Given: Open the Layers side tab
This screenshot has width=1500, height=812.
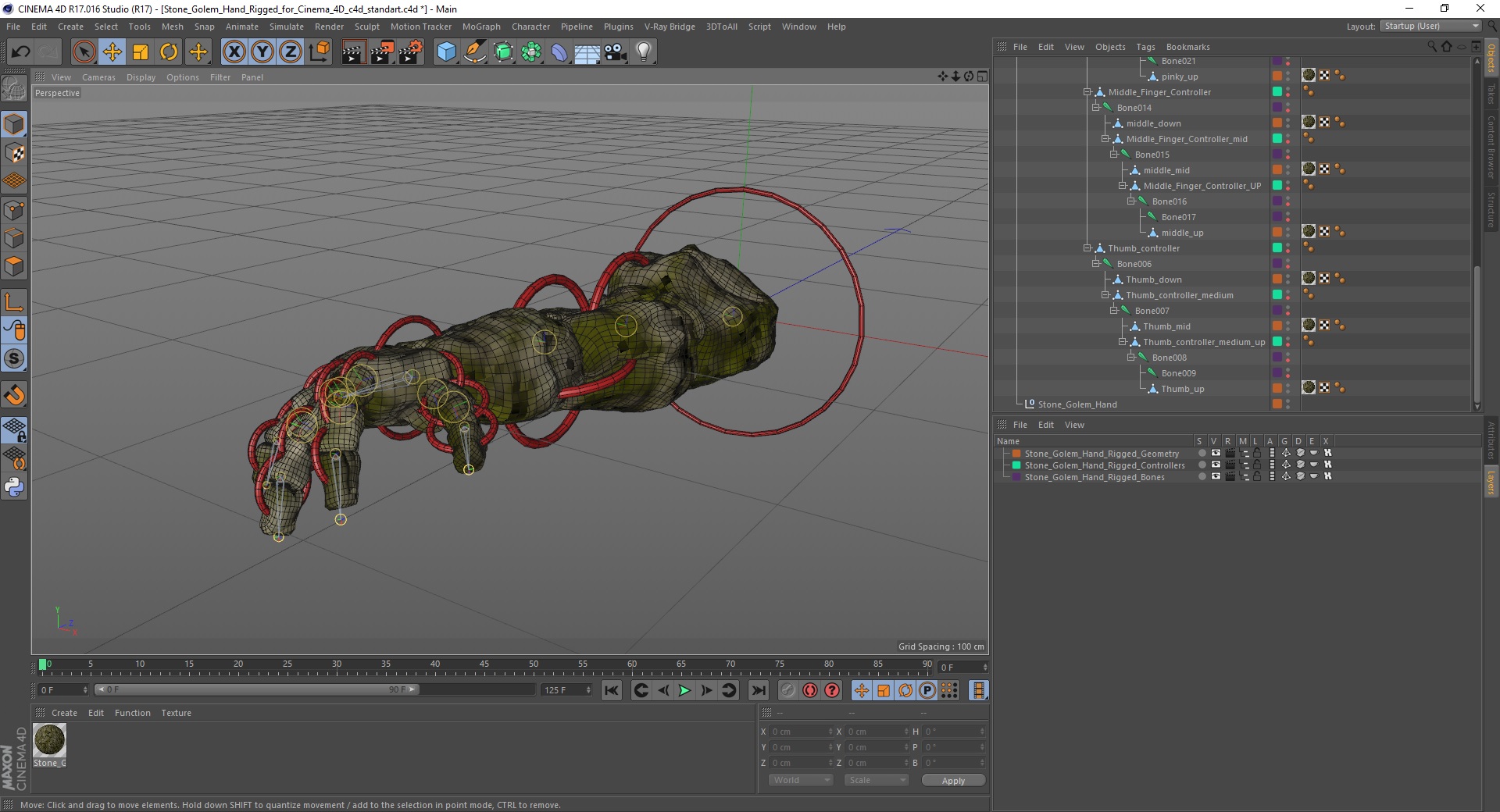Looking at the screenshot, I should pyautogui.click(x=1491, y=483).
